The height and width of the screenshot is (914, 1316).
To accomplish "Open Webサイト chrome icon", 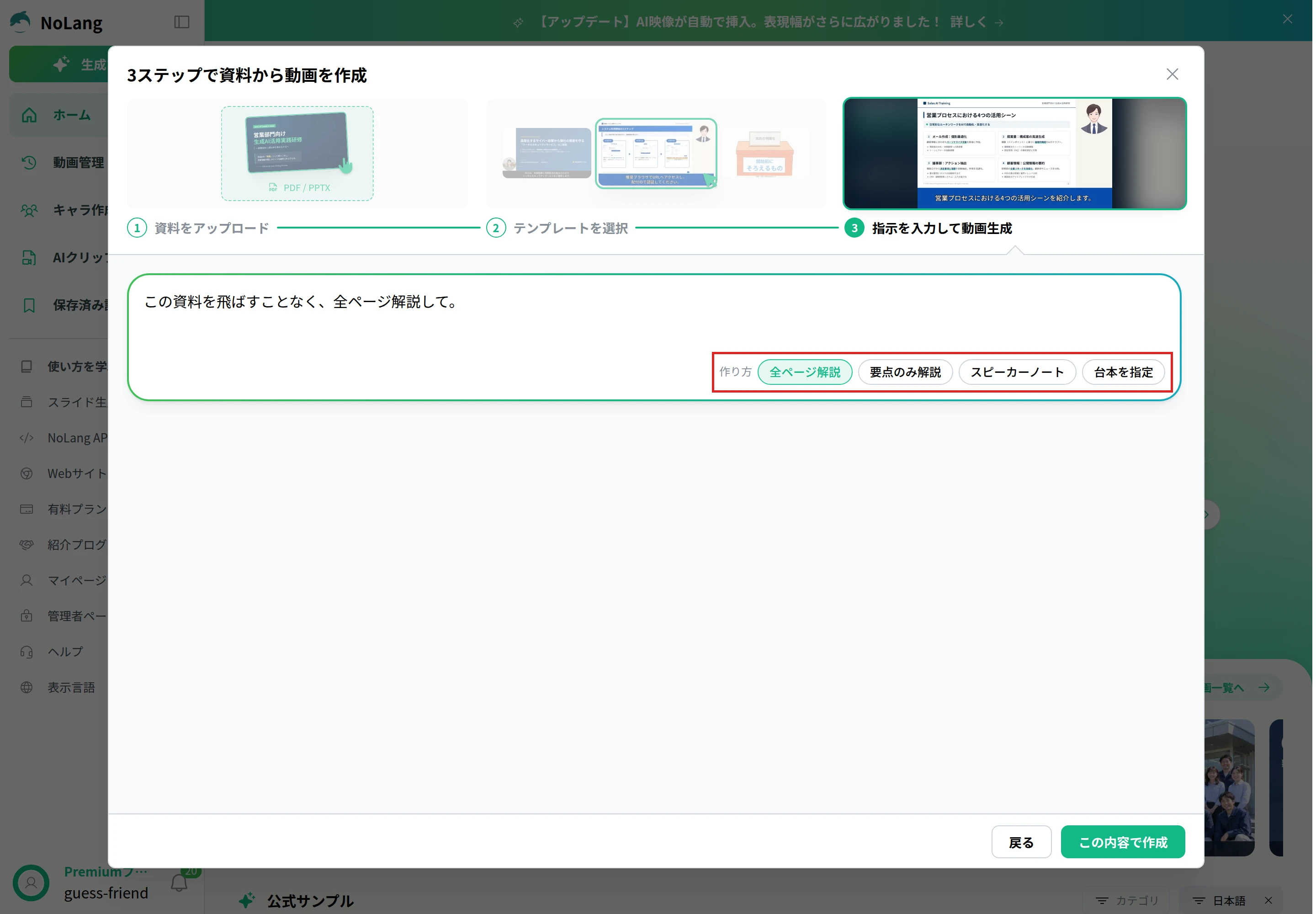I will (x=27, y=473).
